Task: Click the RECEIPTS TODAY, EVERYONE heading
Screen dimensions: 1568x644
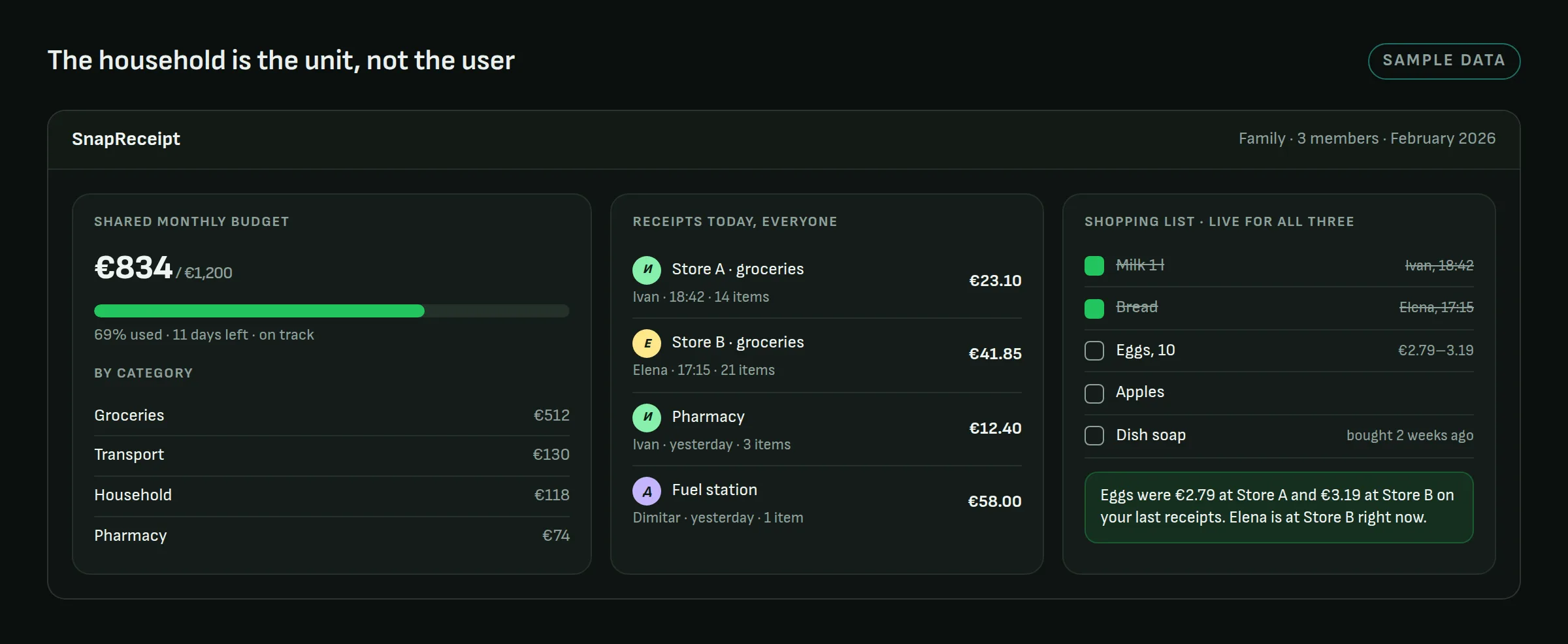Action: [x=735, y=221]
